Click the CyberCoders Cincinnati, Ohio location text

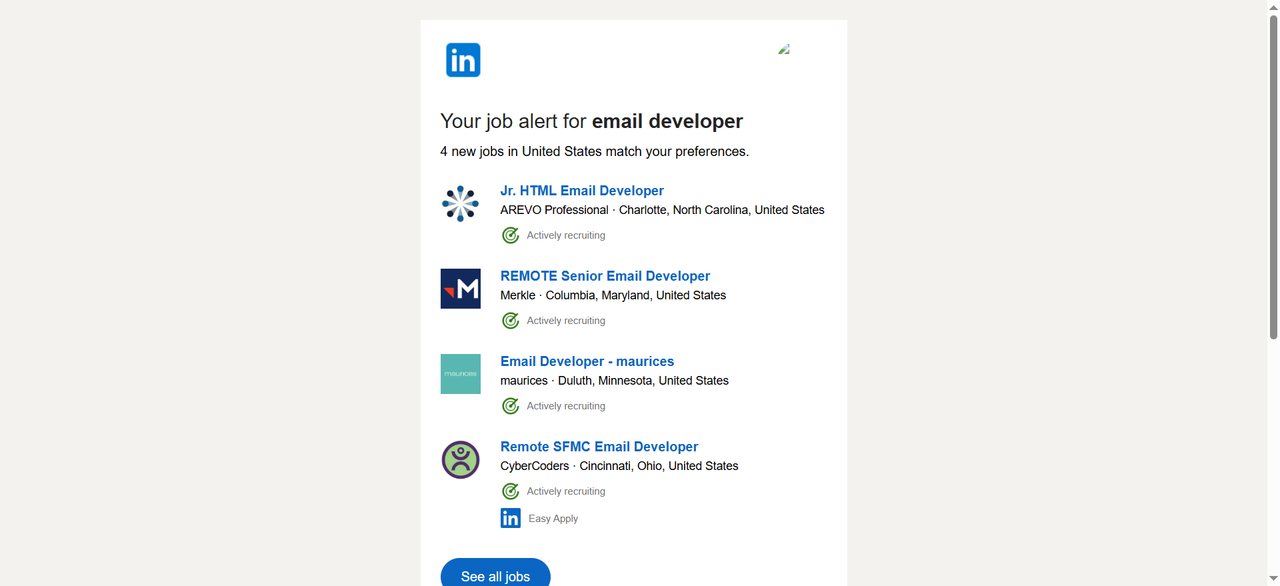coord(619,466)
